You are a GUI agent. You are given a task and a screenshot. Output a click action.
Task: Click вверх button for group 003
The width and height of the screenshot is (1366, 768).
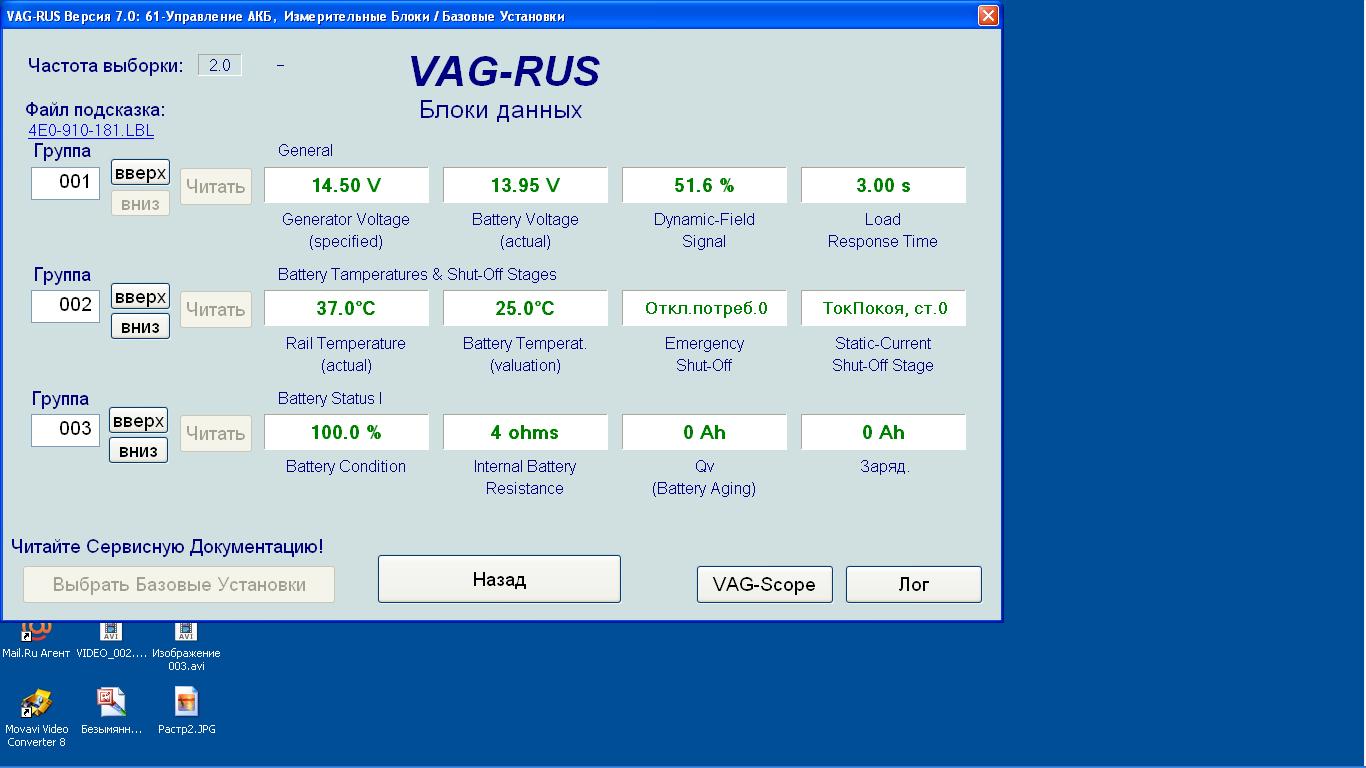[138, 421]
